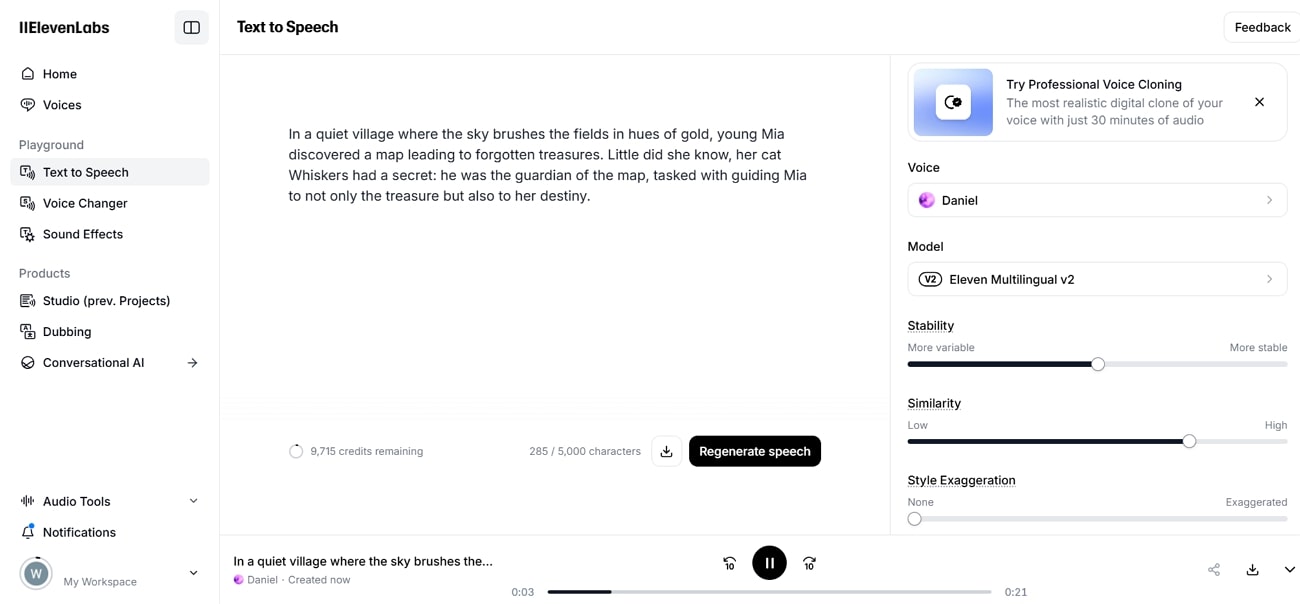Click the 0:21 duration text

click(1016, 592)
